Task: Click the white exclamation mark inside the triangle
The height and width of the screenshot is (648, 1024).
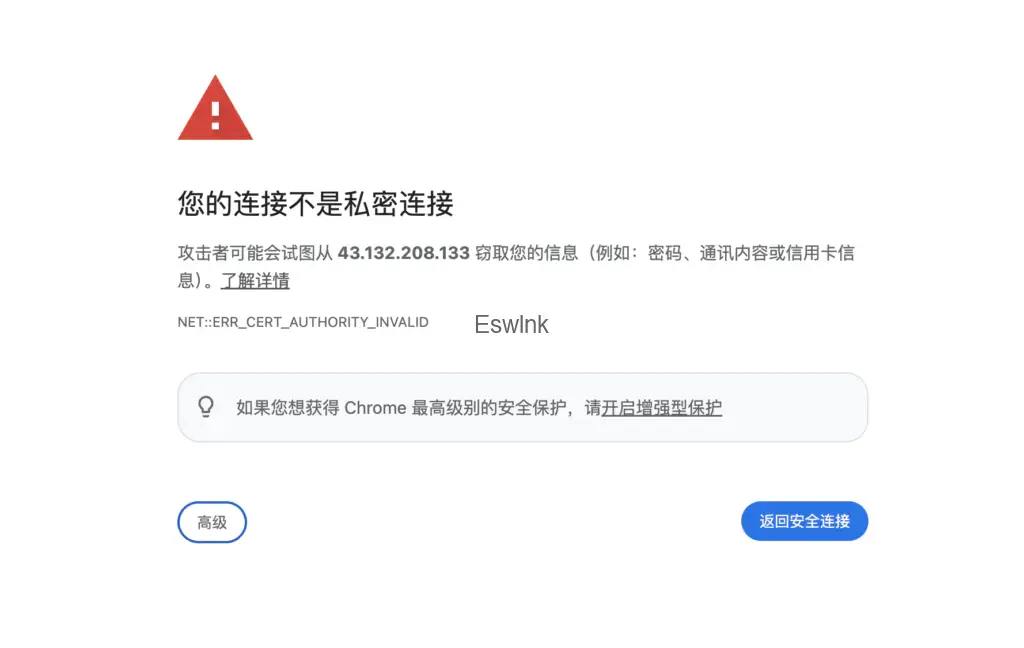Action: (216, 115)
